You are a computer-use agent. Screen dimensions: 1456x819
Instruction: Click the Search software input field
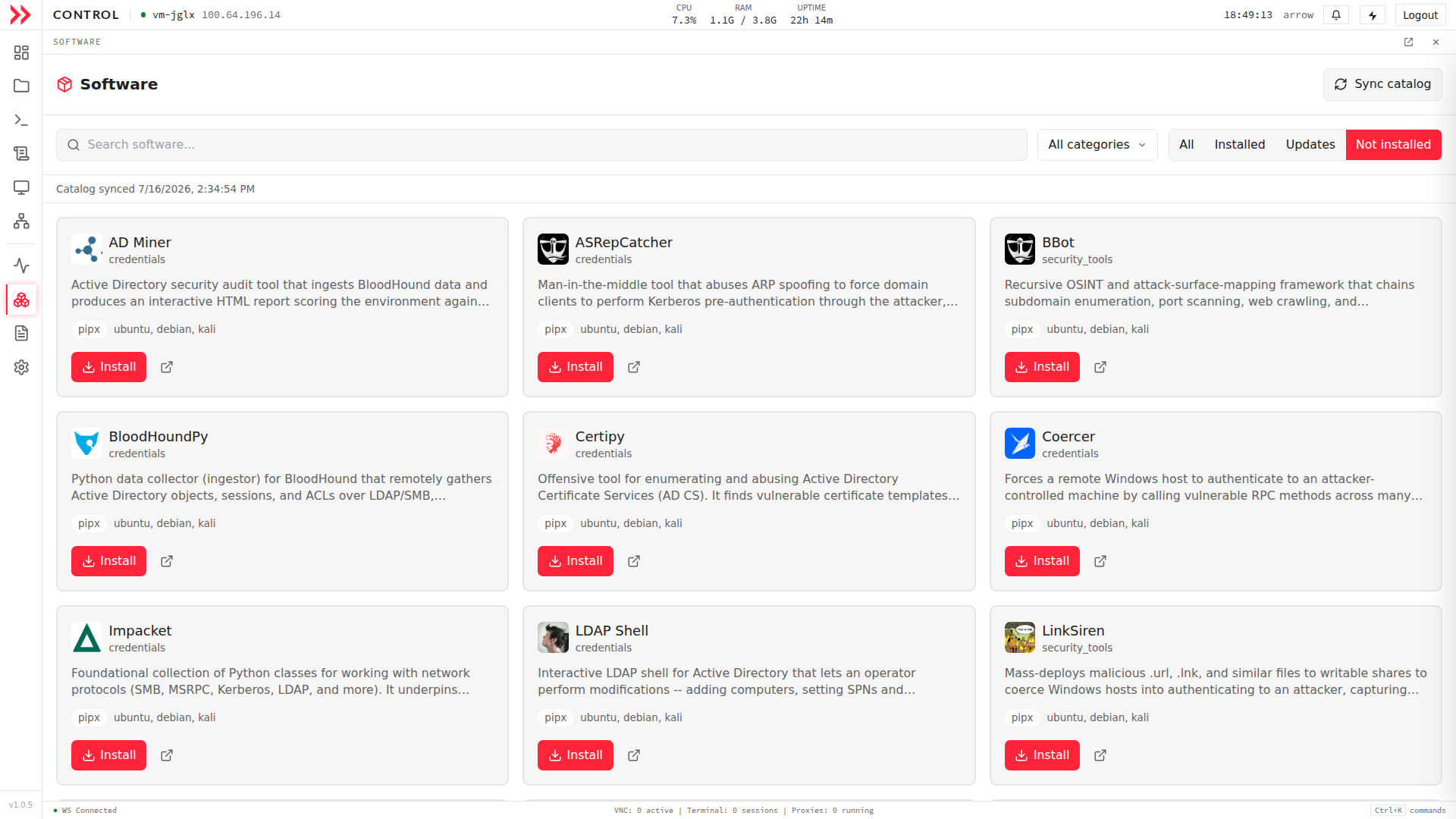[541, 145]
